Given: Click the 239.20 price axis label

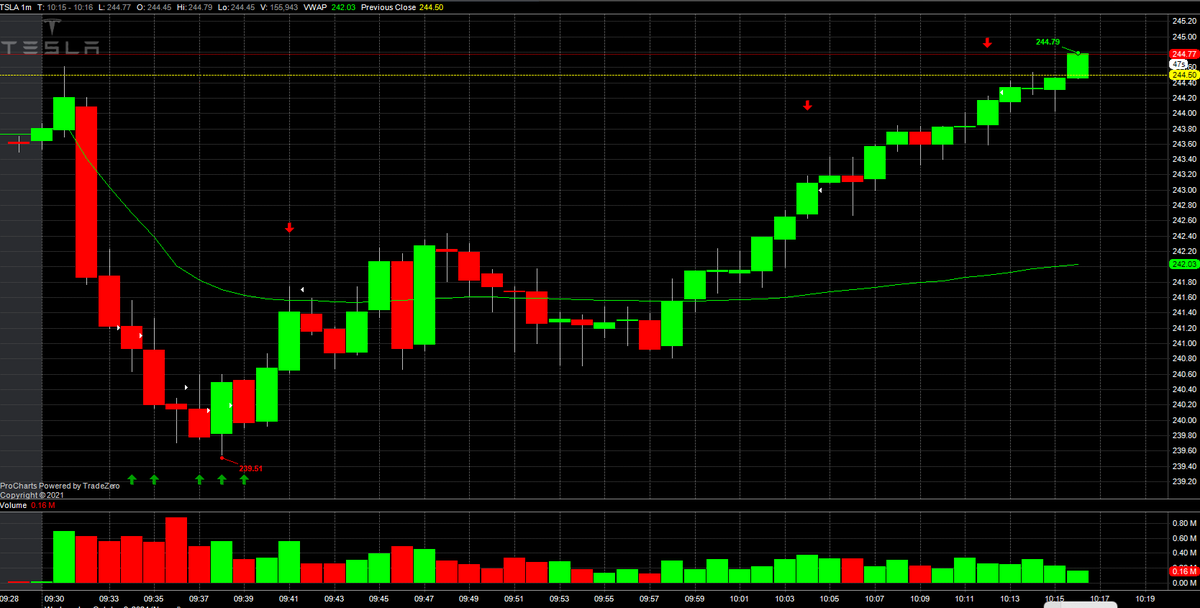Looking at the screenshot, I should tap(1183, 481).
